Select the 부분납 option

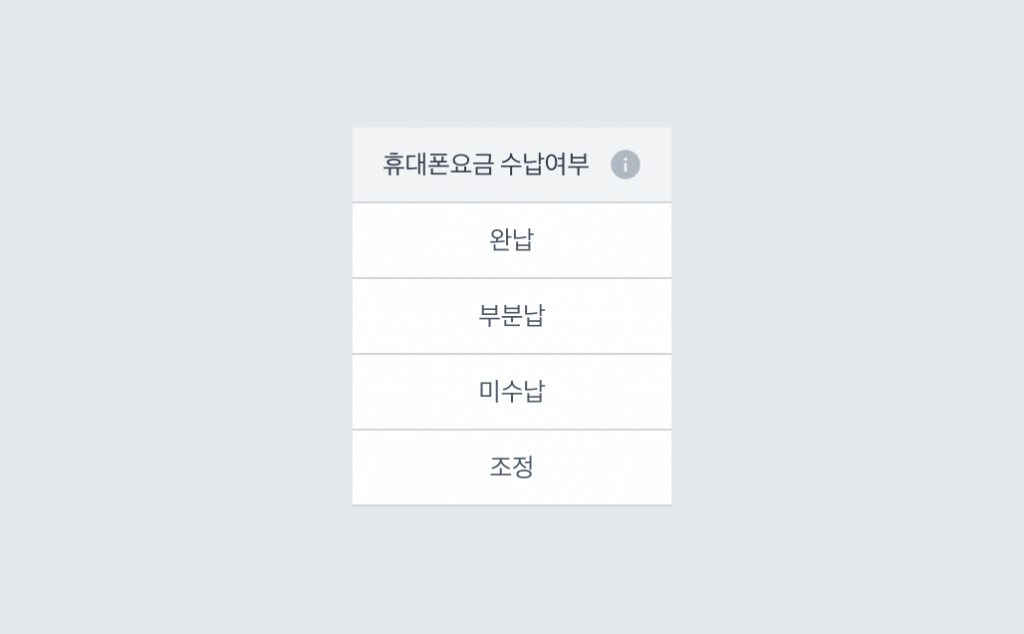(x=511, y=316)
